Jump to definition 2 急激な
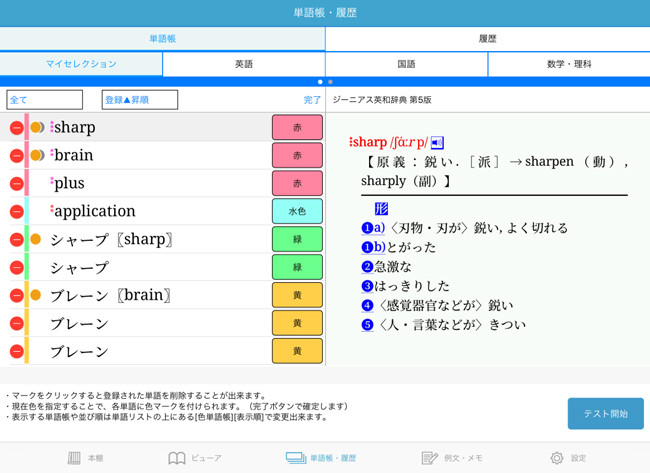Screen dimensions: 650x473 pos(367,267)
